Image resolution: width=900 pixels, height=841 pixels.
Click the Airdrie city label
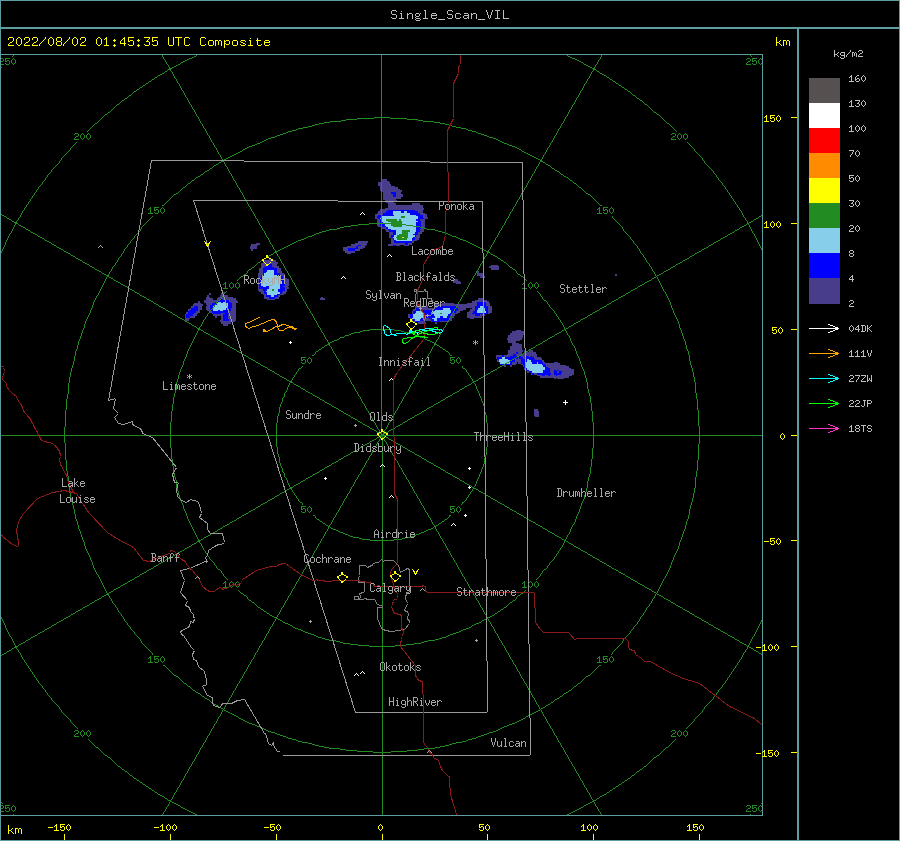point(394,534)
